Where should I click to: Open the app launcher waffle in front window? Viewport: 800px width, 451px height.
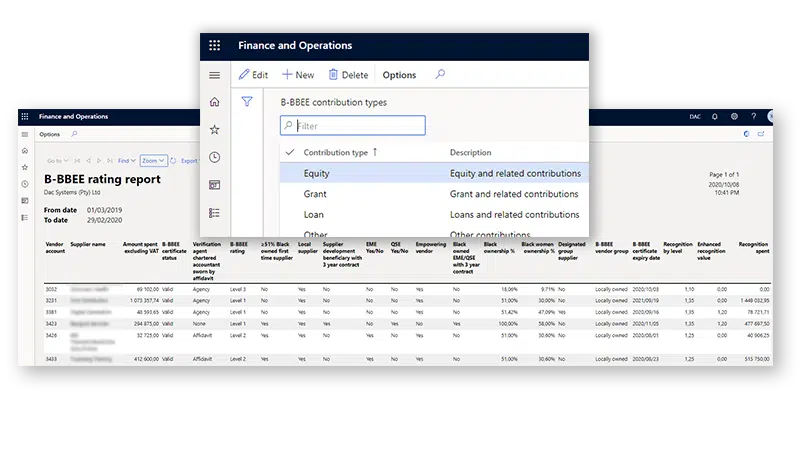[x=214, y=46]
